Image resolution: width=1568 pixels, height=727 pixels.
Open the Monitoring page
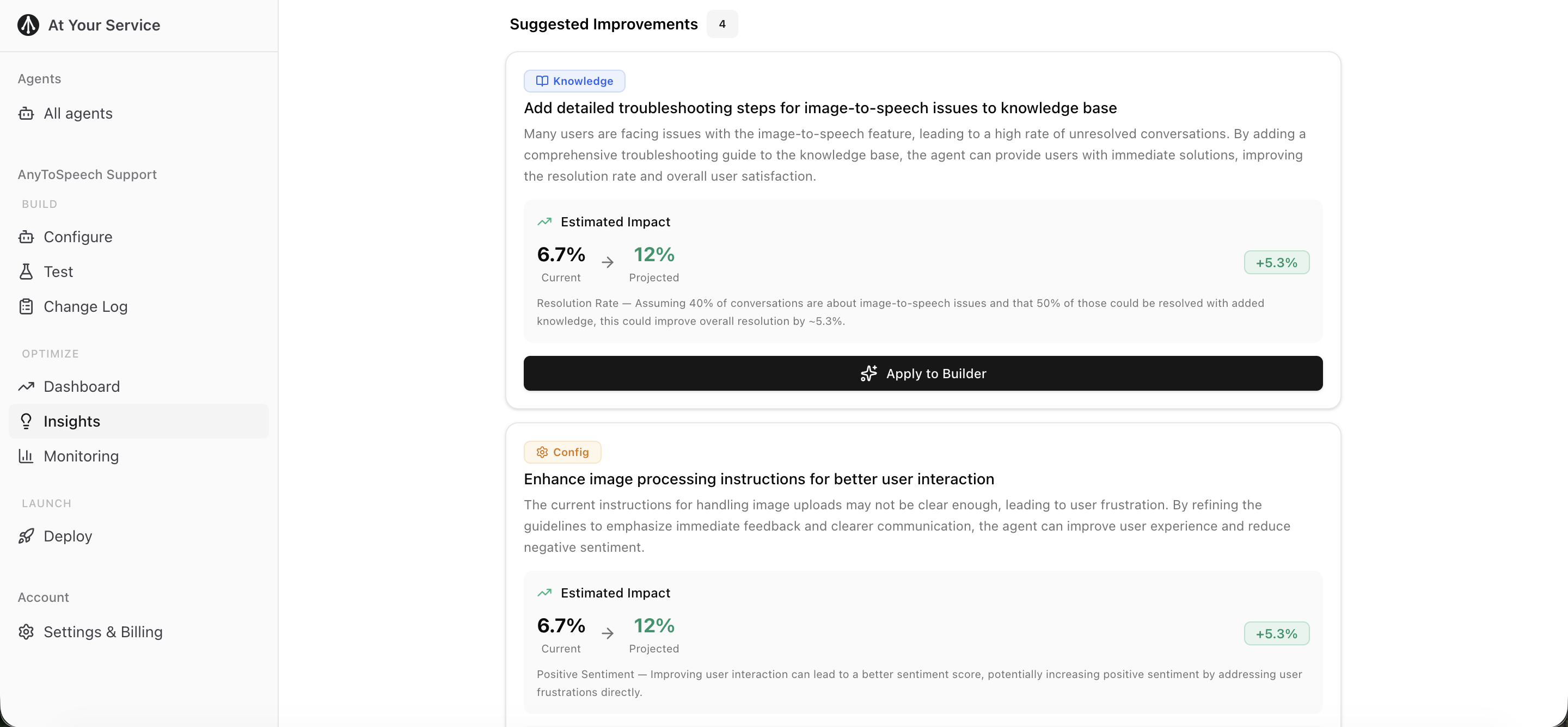(x=81, y=456)
